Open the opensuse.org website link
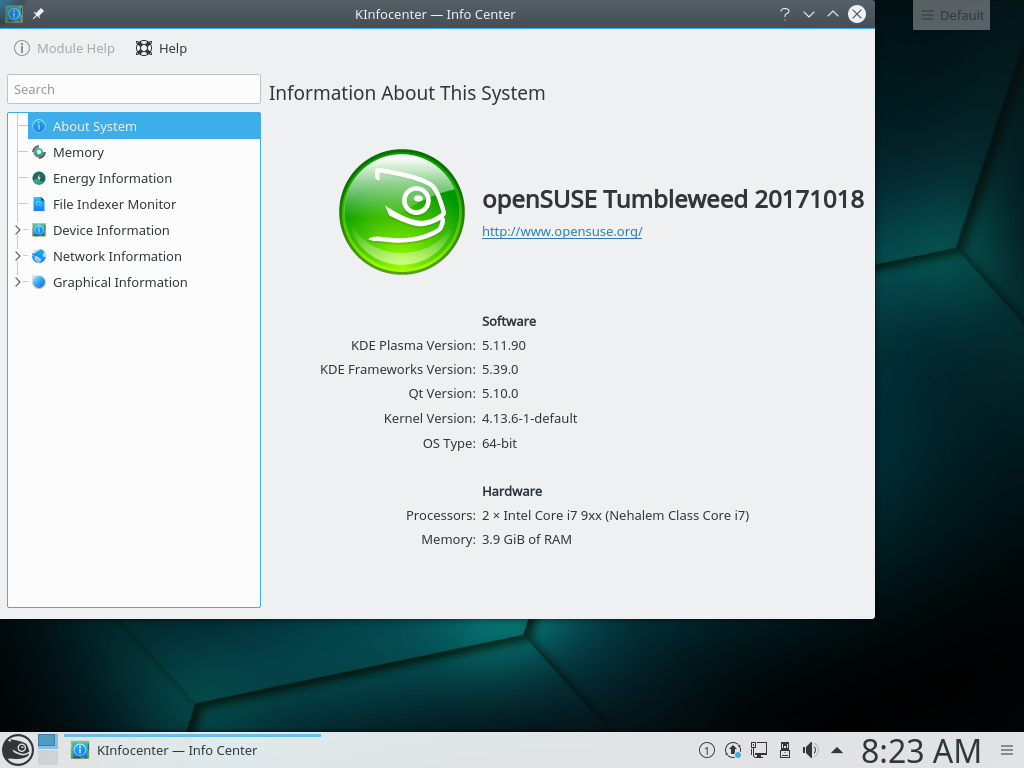The height and width of the screenshot is (768, 1024). 561,231
